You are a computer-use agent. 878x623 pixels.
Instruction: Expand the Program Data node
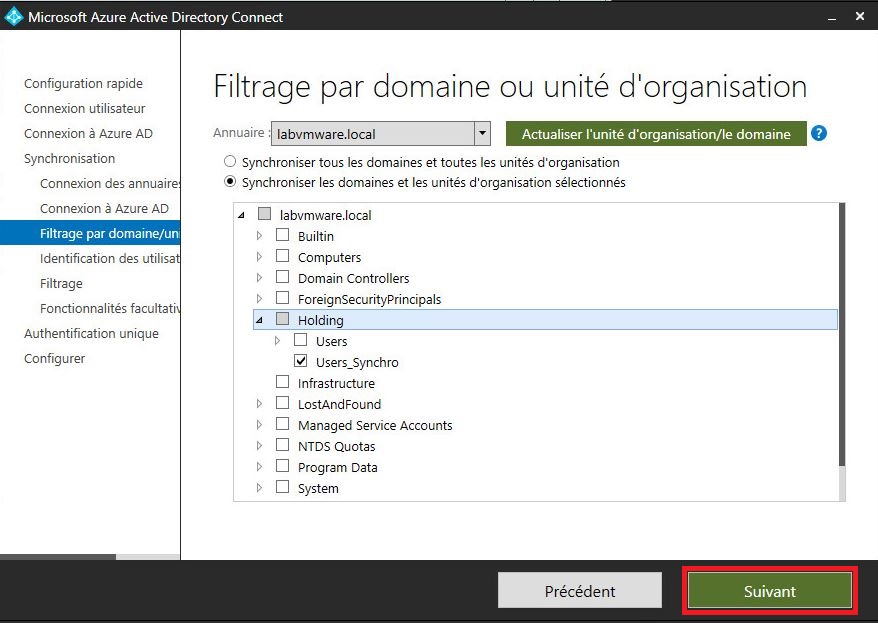tap(259, 467)
